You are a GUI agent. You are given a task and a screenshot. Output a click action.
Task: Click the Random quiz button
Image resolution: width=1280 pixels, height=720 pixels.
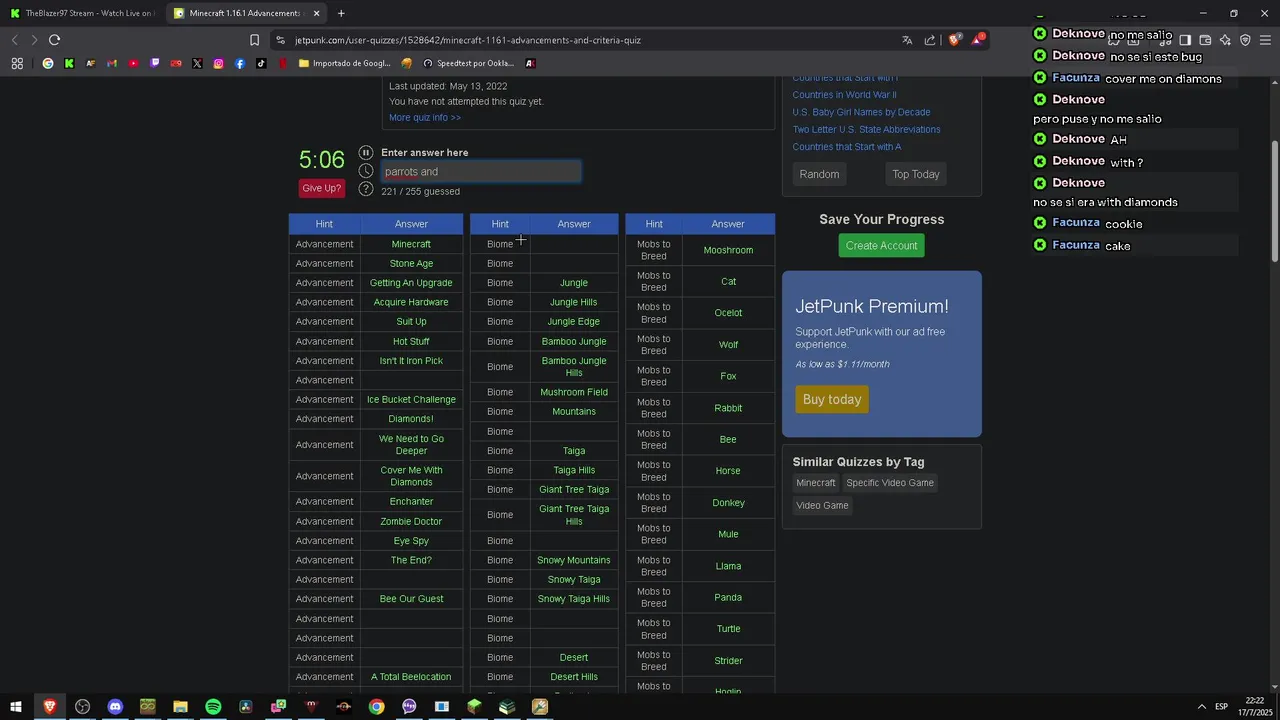click(x=819, y=174)
